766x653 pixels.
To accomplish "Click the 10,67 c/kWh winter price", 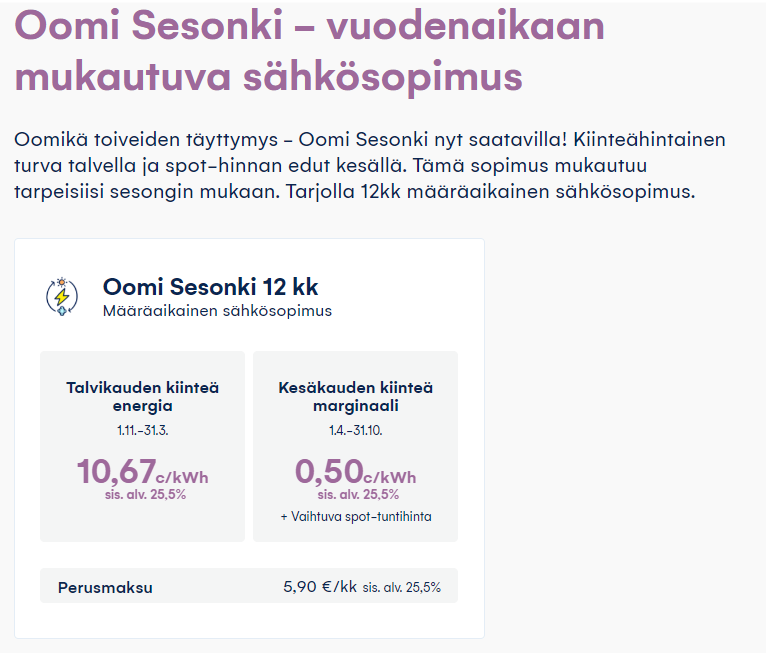I will click(x=117, y=471).
